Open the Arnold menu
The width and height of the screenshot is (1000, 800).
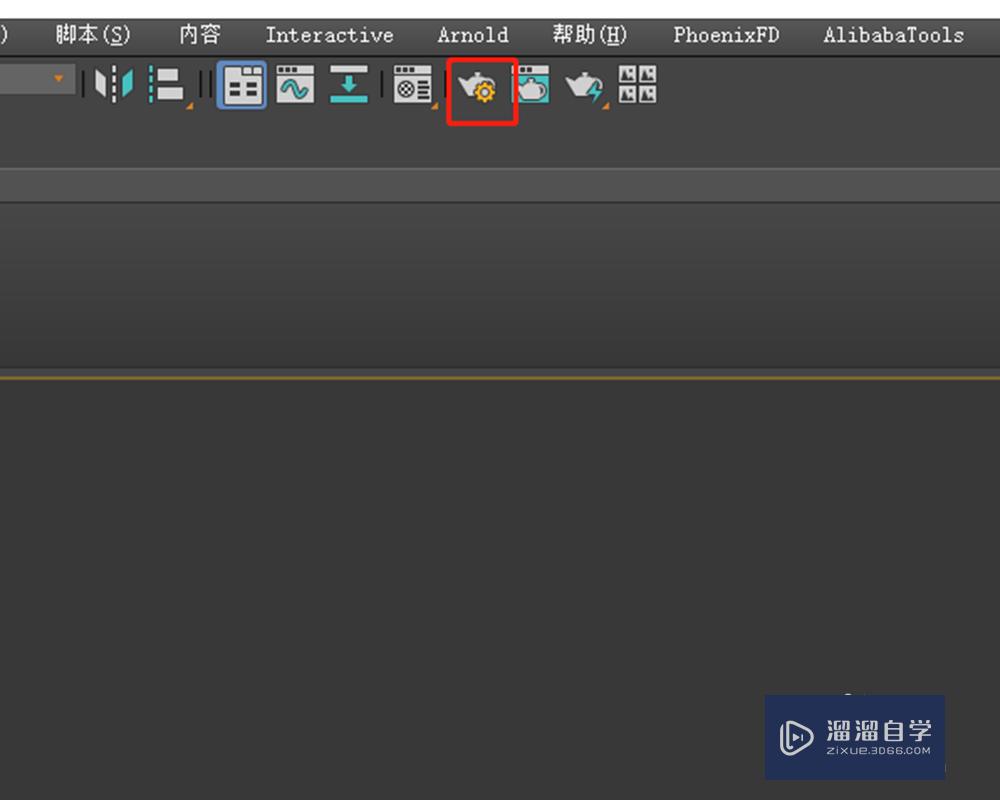pyautogui.click(x=472, y=35)
